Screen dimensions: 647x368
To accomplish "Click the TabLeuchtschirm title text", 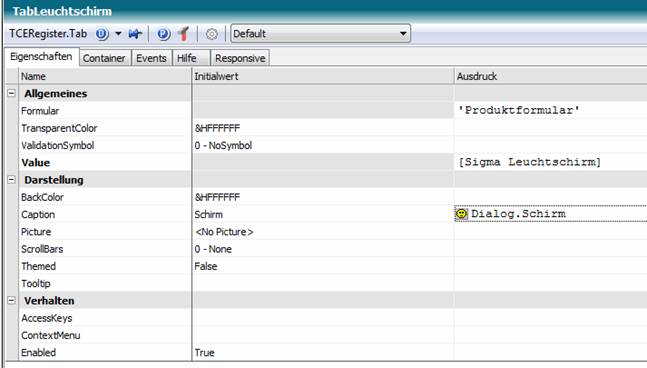I will [62, 11].
